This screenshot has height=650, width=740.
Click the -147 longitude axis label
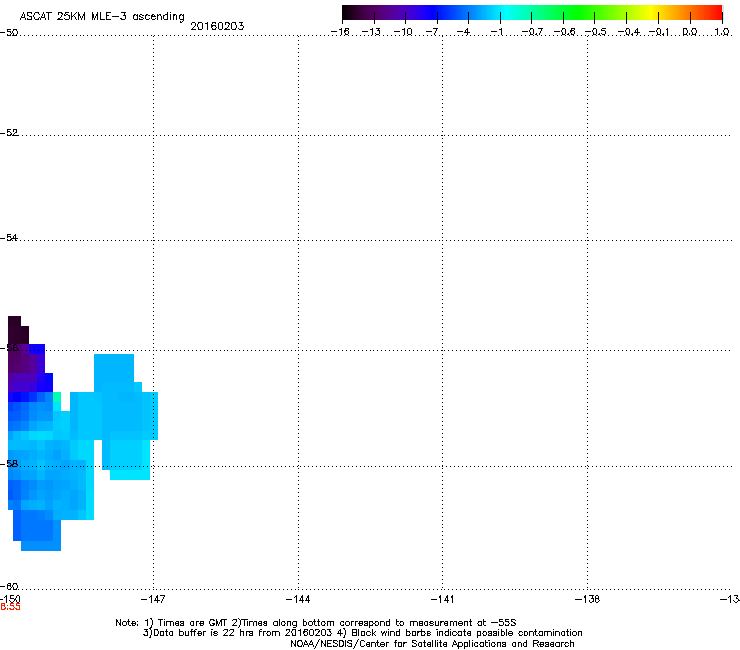click(153, 599)
